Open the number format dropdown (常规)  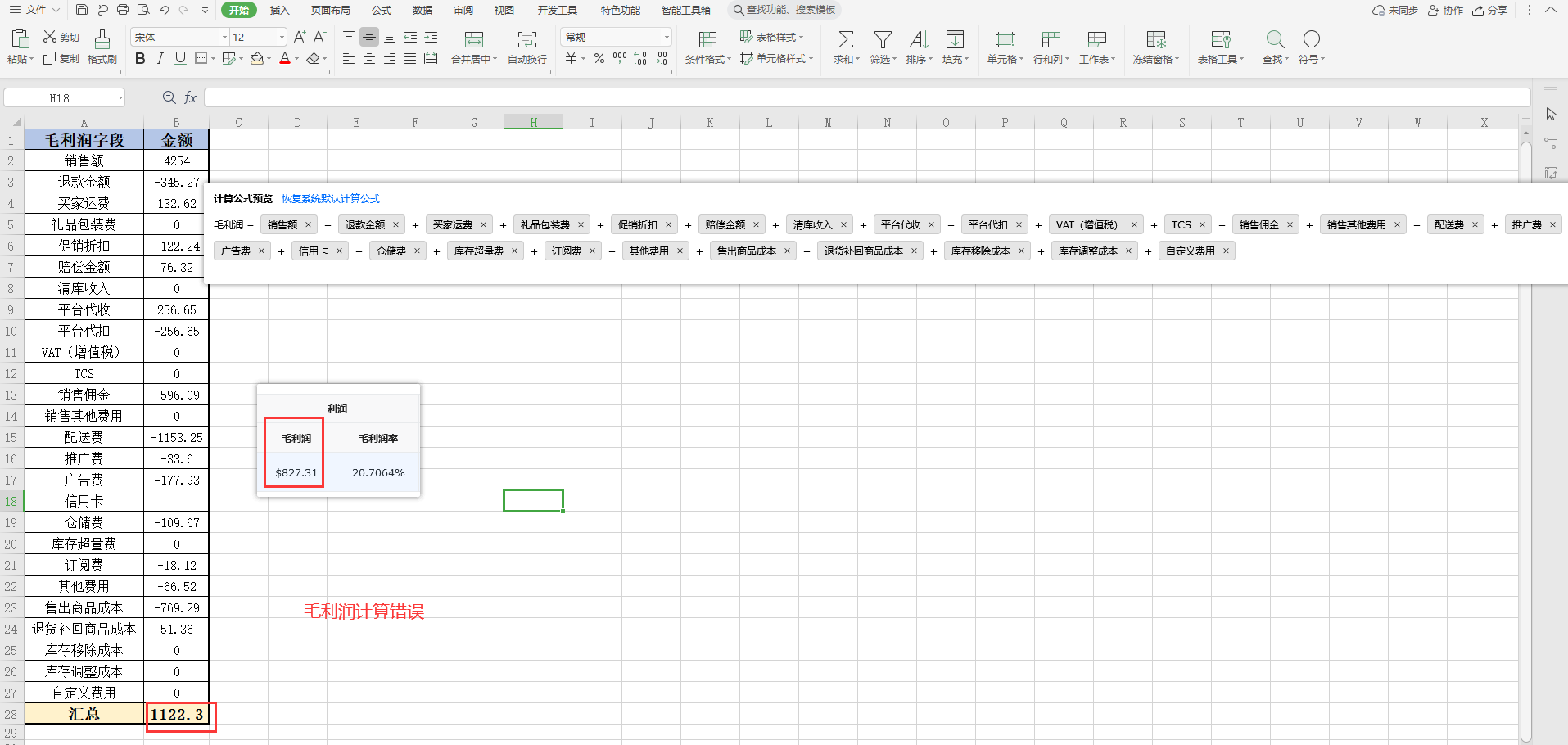coord(667,38)
